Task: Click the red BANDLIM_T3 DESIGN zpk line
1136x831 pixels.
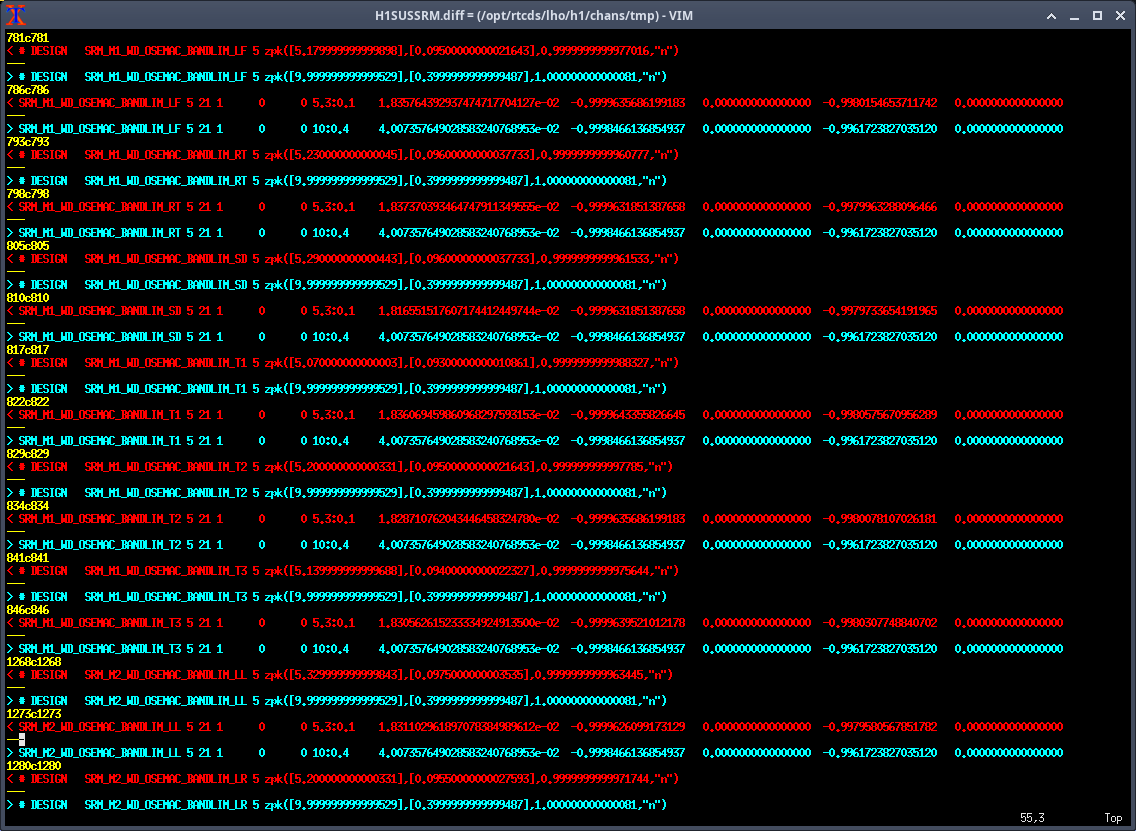Action: click(340, 570)
